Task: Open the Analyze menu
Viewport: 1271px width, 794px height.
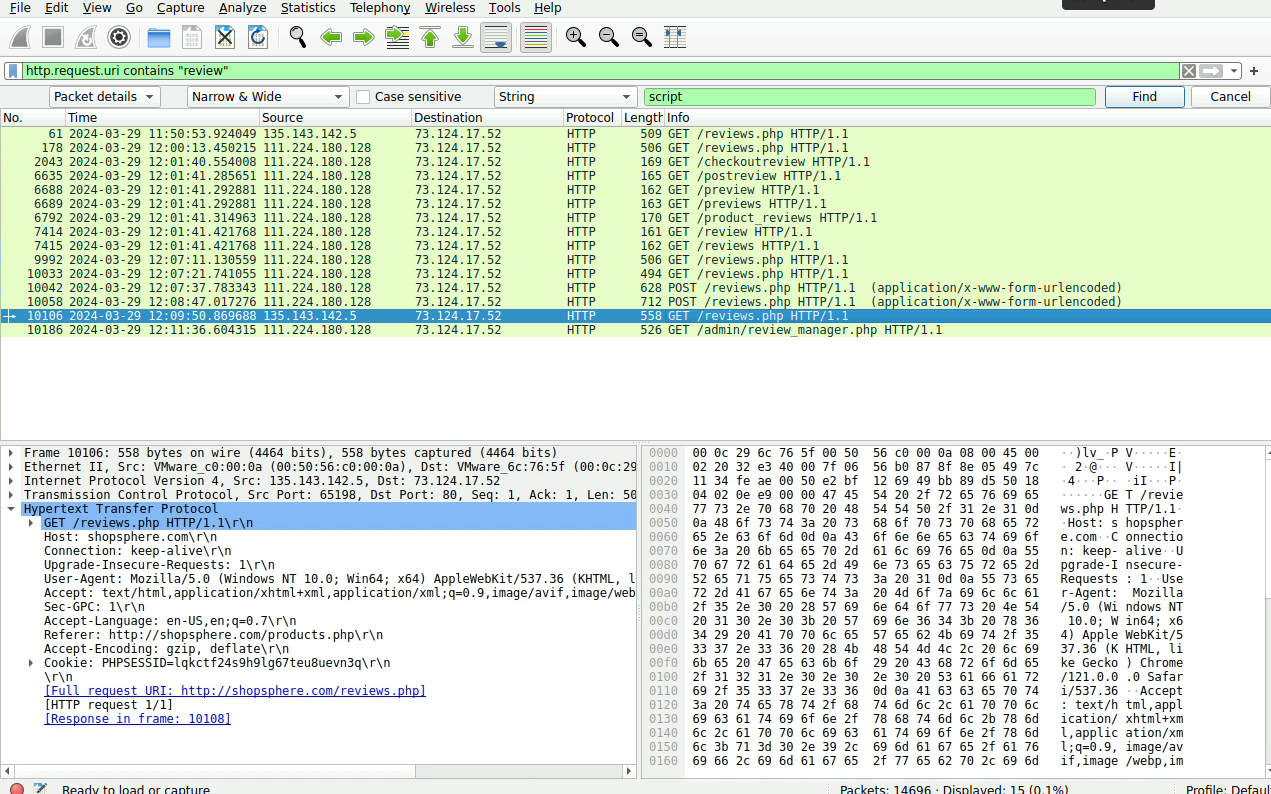Action: pos(243,8)
